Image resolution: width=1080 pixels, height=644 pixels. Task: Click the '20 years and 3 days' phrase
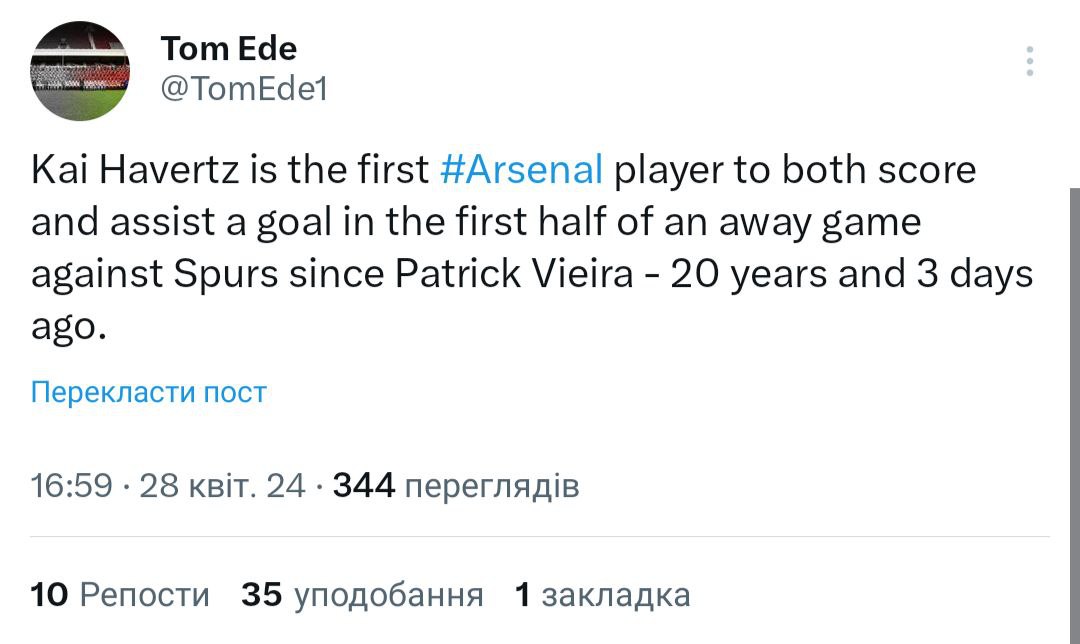[850, 274]
